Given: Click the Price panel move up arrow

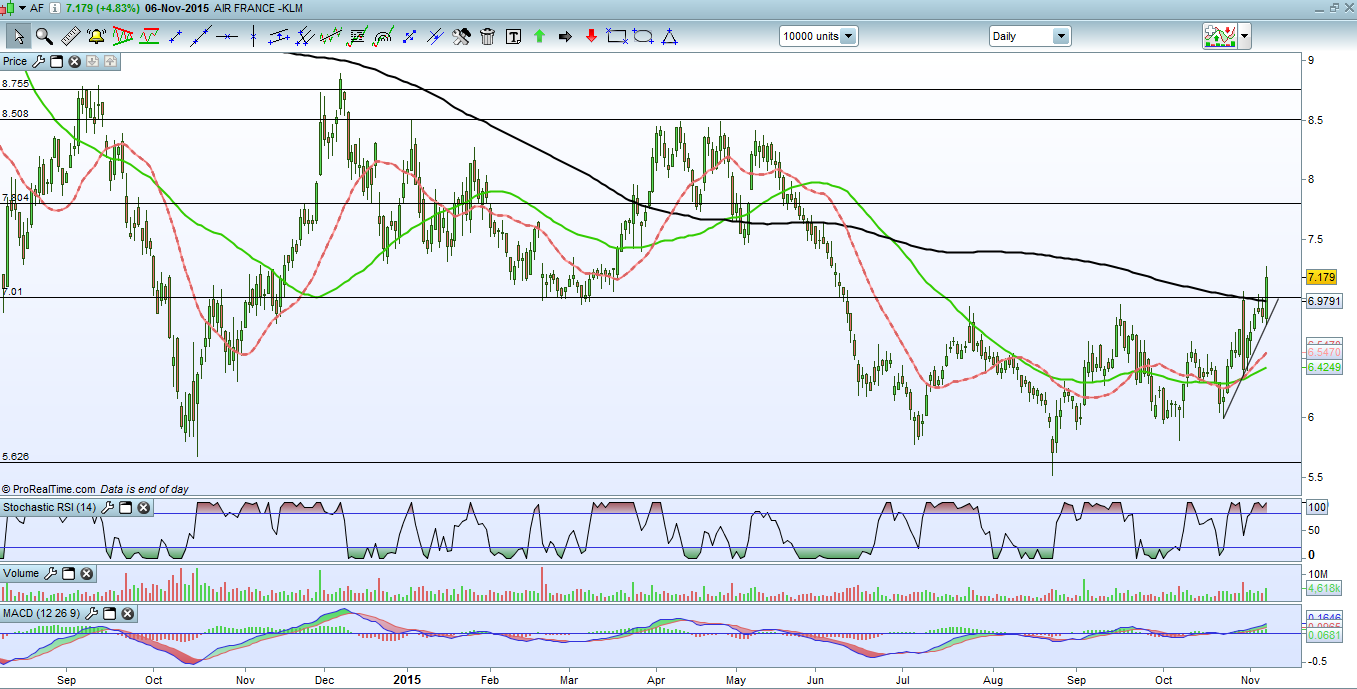Looking at the screenshot, I should pos(110,61).
